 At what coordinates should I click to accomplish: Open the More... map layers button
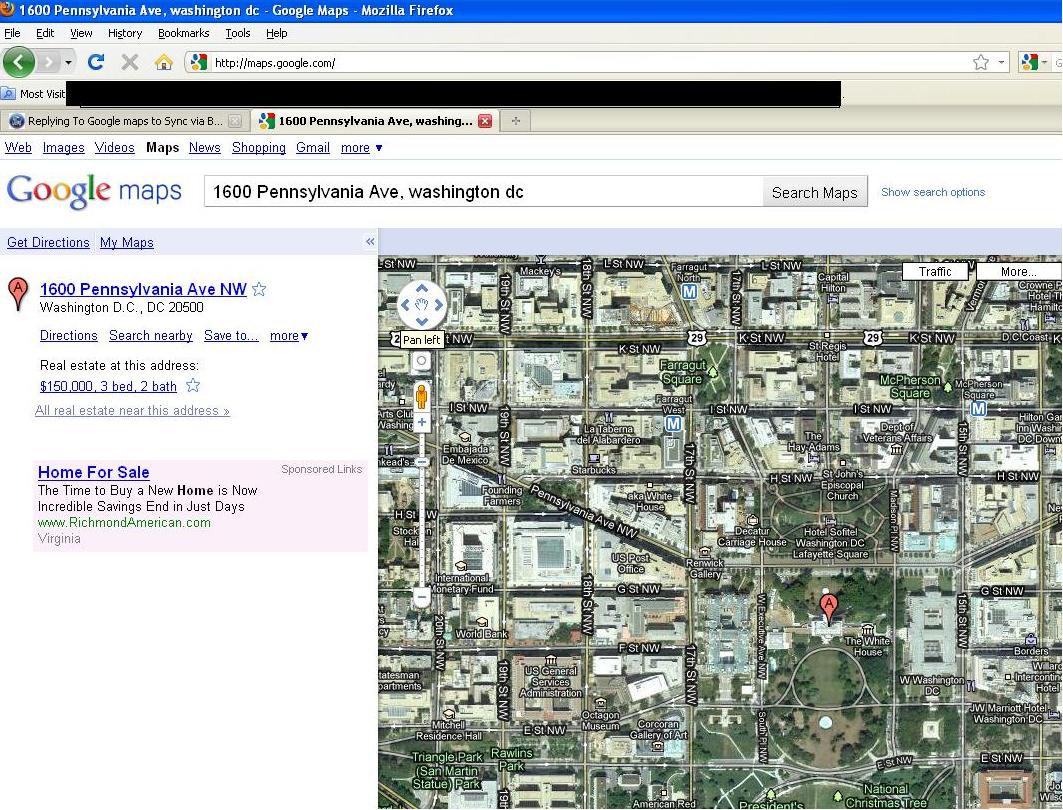point(1018,271)
